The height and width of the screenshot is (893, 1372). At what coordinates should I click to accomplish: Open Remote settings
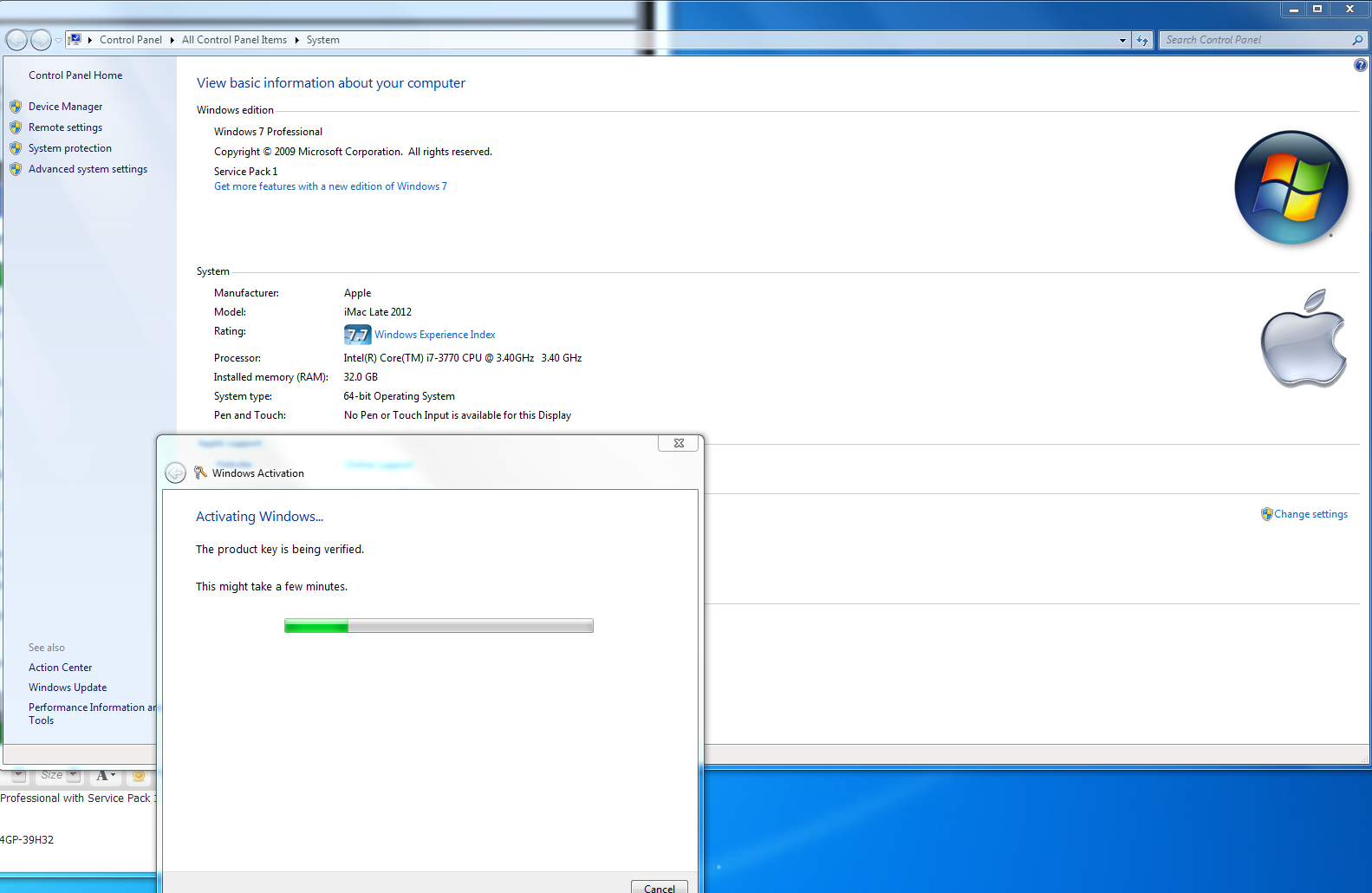65,127
